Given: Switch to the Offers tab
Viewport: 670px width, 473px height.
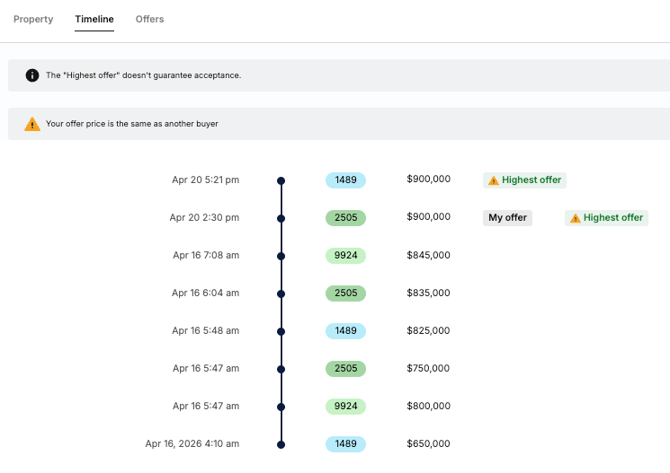Looking at the screenshot, I should [150, 19].
